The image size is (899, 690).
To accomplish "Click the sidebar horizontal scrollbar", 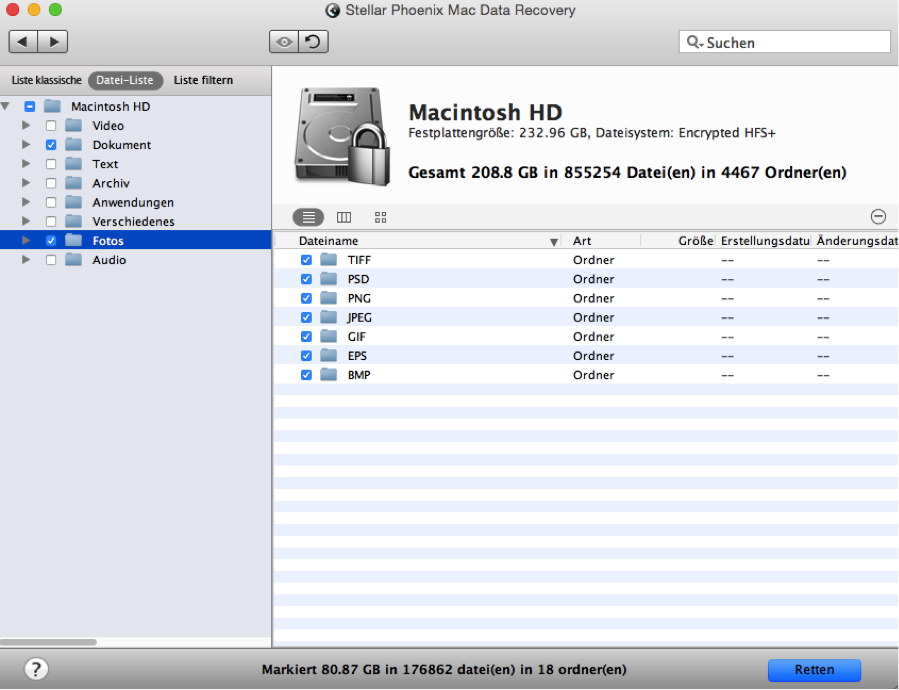I will 49,642.
